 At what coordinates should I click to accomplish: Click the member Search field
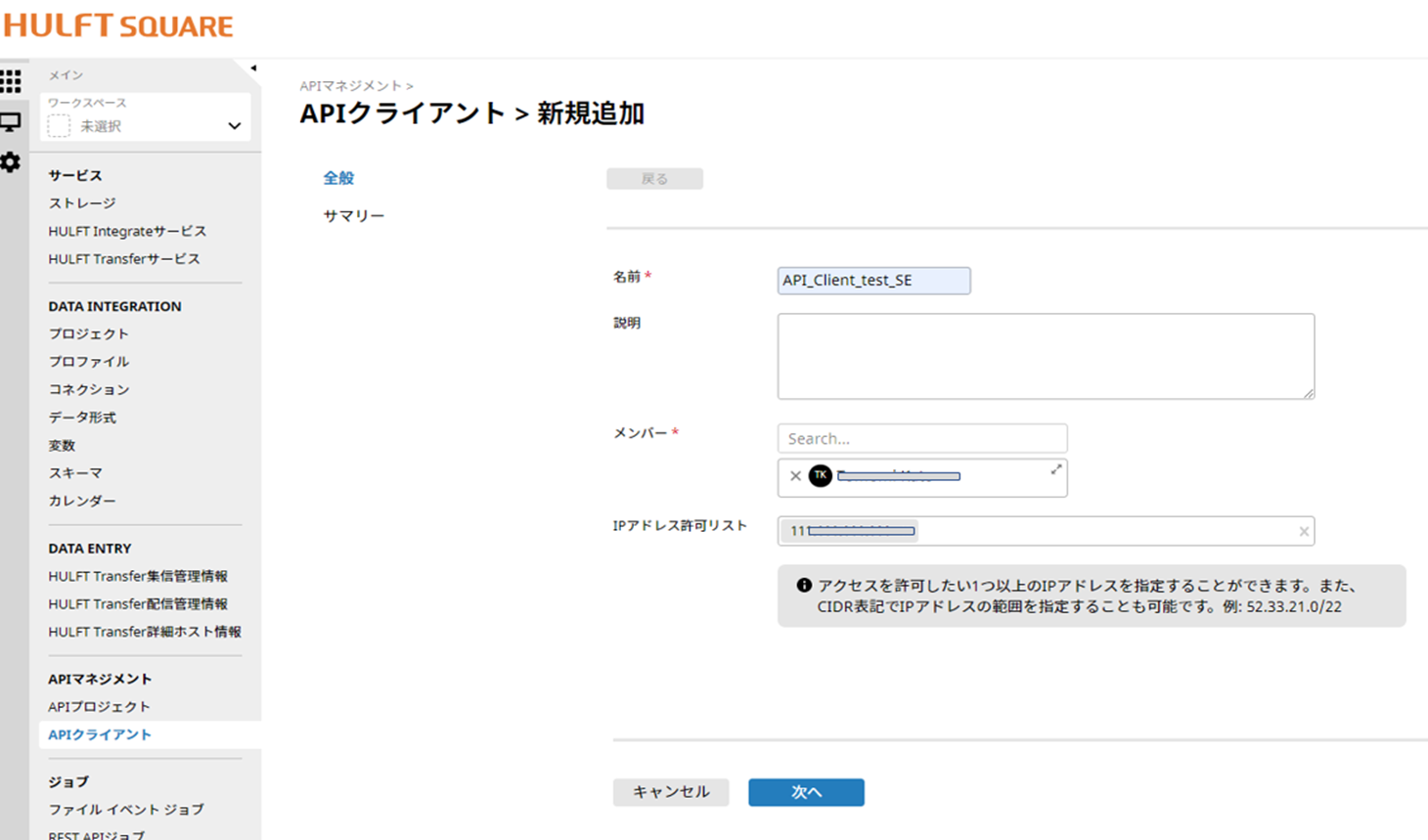921,437
